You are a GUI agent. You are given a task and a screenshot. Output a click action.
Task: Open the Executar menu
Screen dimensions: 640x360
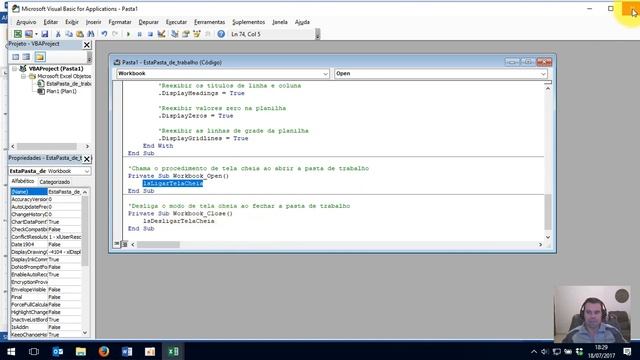coord(176,22)
